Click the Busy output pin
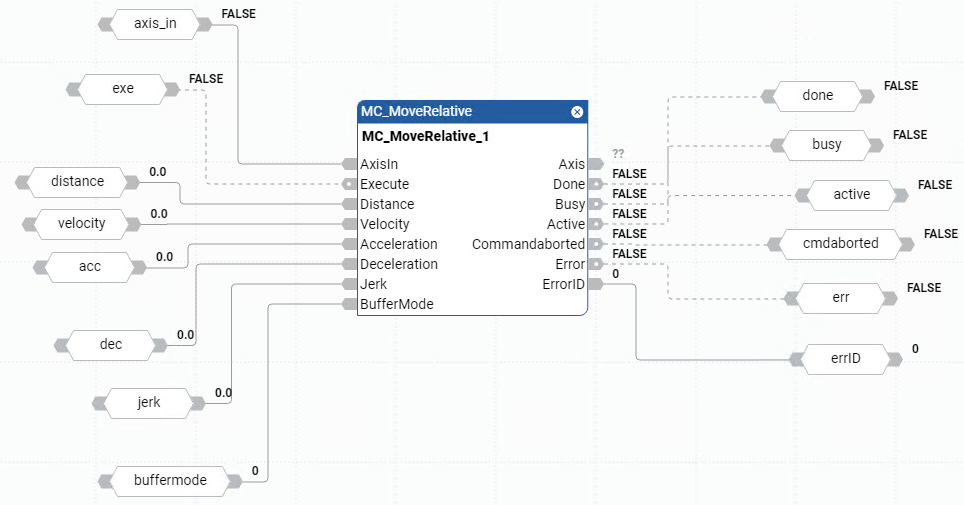Screen dimensions: 964x505 click(595, 204)
